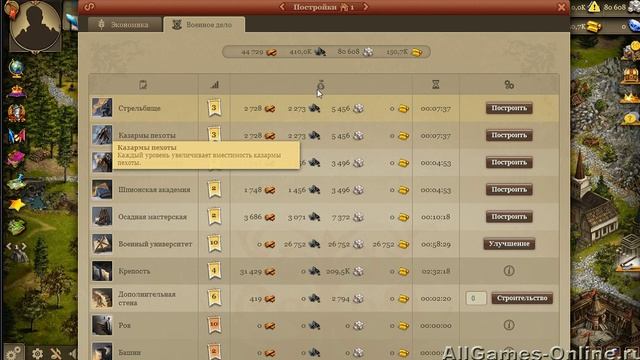
Task: Click the large gear button at bottom-left corner
Action: pyautogui.click(x=13, y=352)
